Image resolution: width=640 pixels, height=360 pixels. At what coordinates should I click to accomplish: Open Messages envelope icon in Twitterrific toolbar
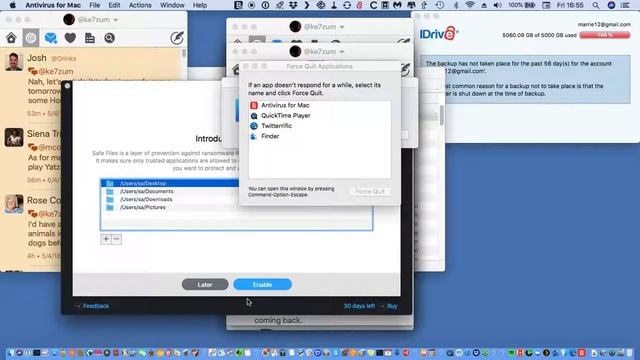point(51,38)
